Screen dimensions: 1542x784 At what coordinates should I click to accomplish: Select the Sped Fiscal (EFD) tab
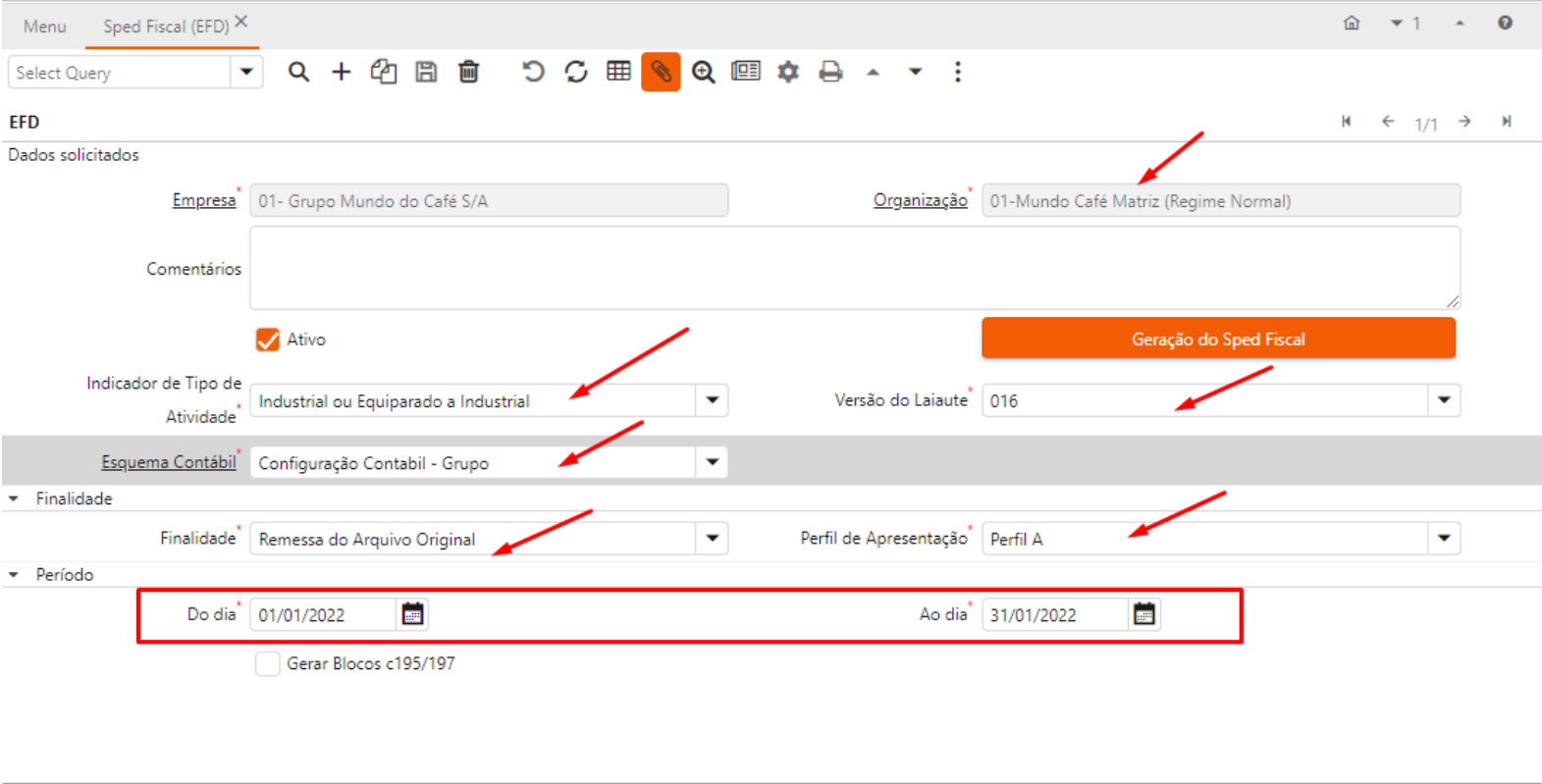(x=165, y=26)
